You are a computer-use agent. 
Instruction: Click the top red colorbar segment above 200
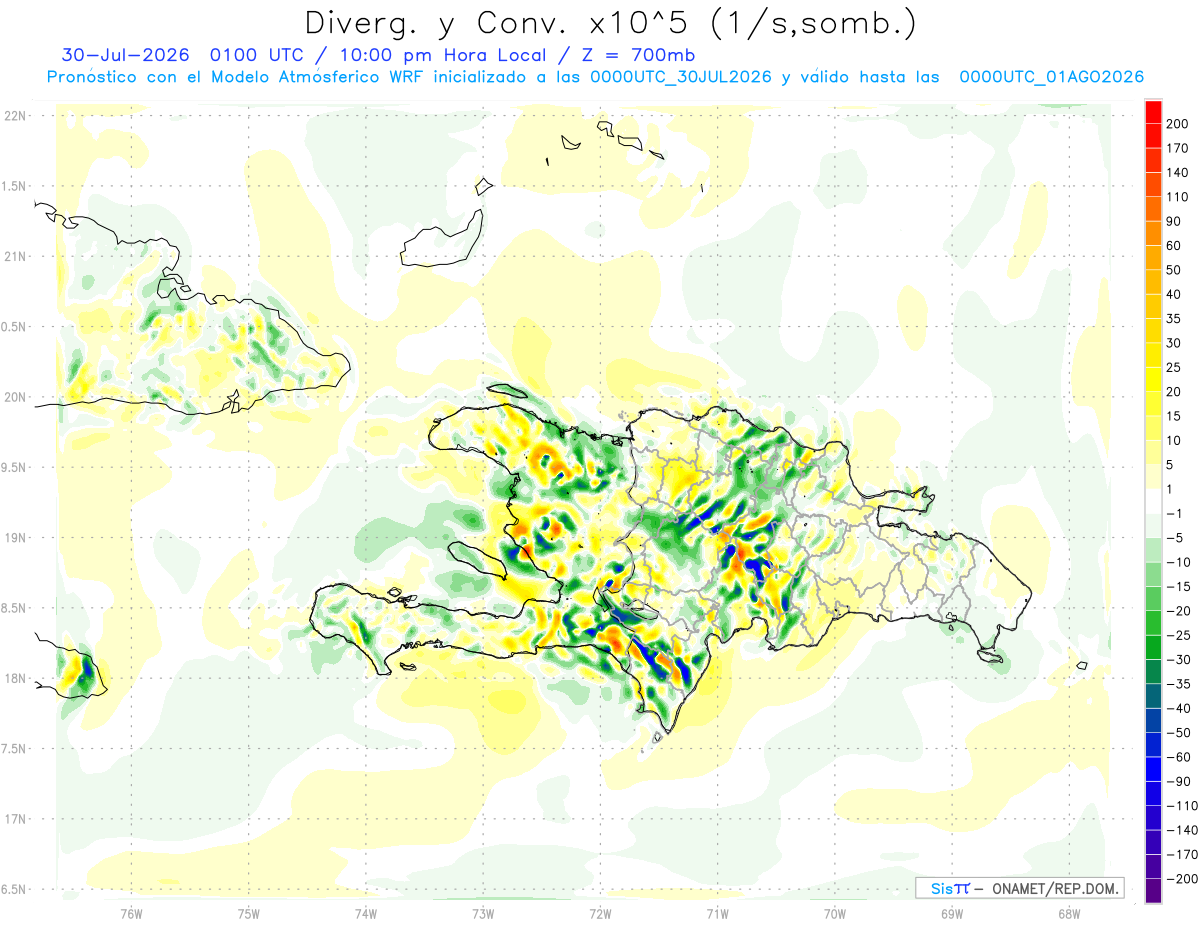pos(1153,111)
